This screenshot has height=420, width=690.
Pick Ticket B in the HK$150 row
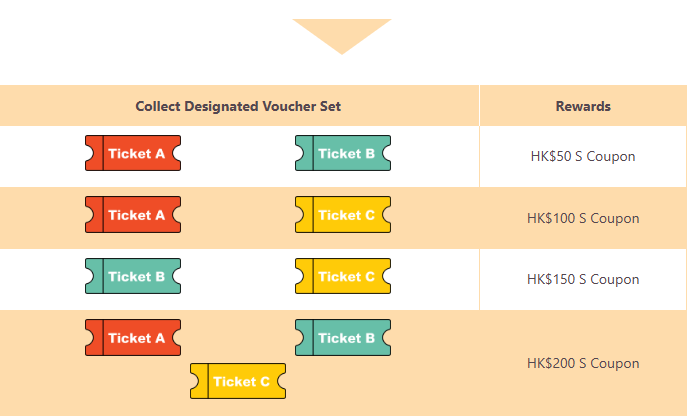click(133, 277)
